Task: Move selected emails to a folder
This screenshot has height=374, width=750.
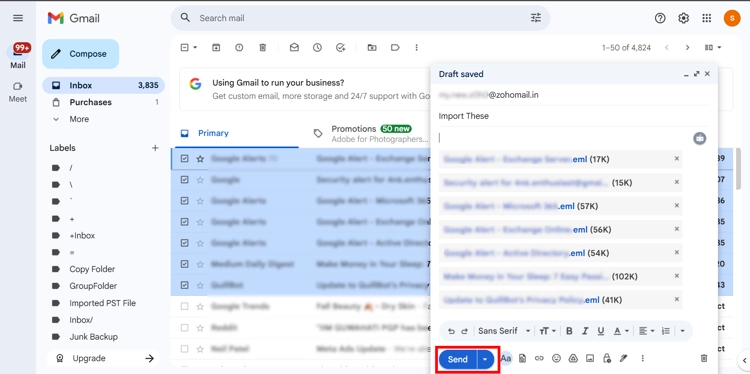Action: (x=372, y=47)
